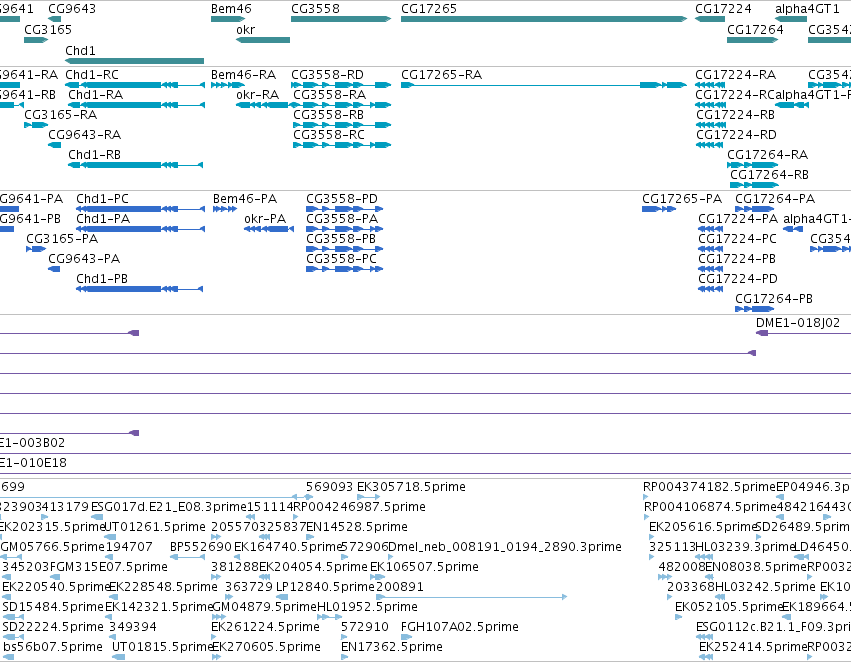
Task: Click BAC clone DME1-018J02 label
Action: [x=798, y=323]
